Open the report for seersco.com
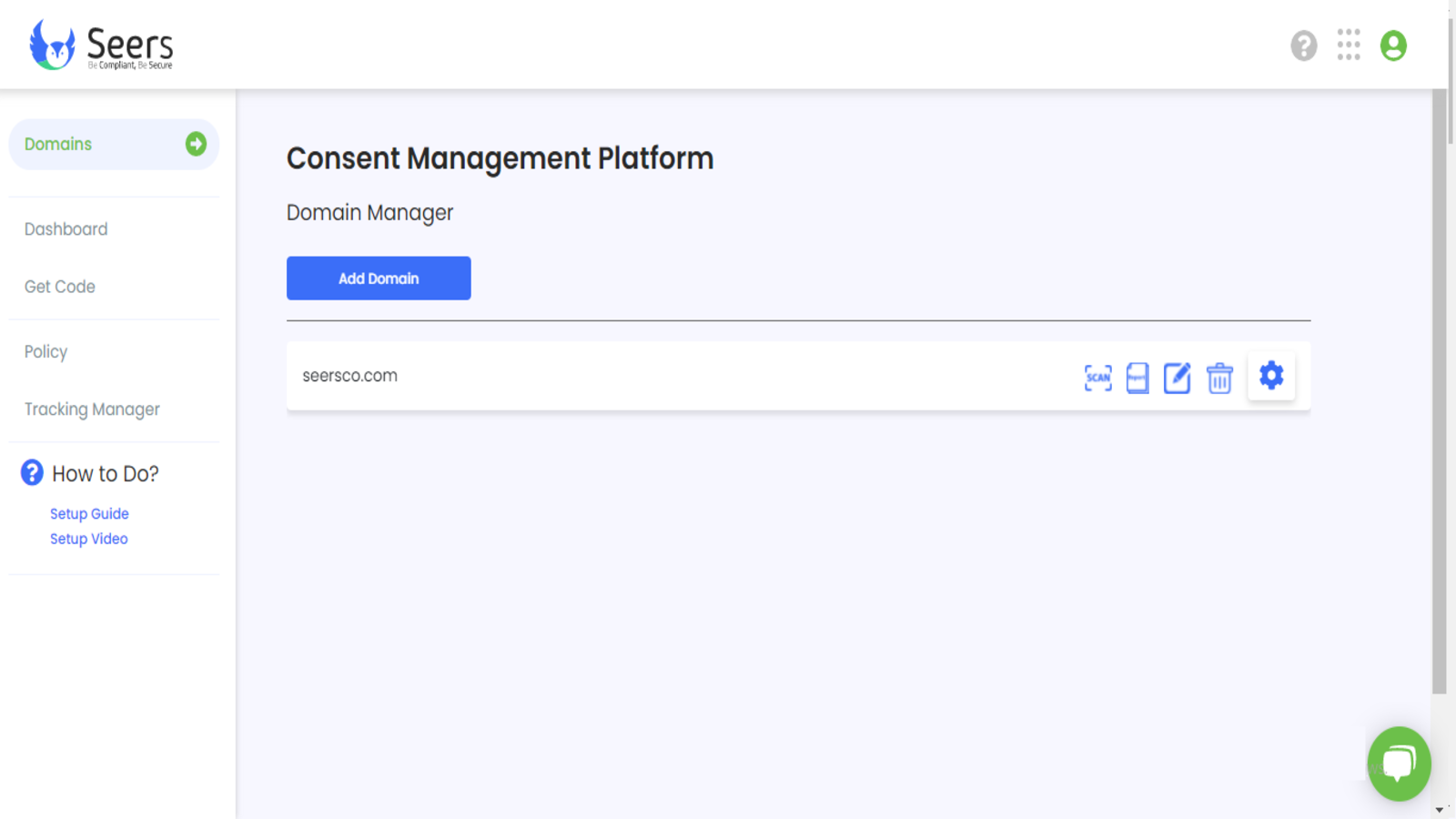 pyautogui.click(x=1137, y=377)
